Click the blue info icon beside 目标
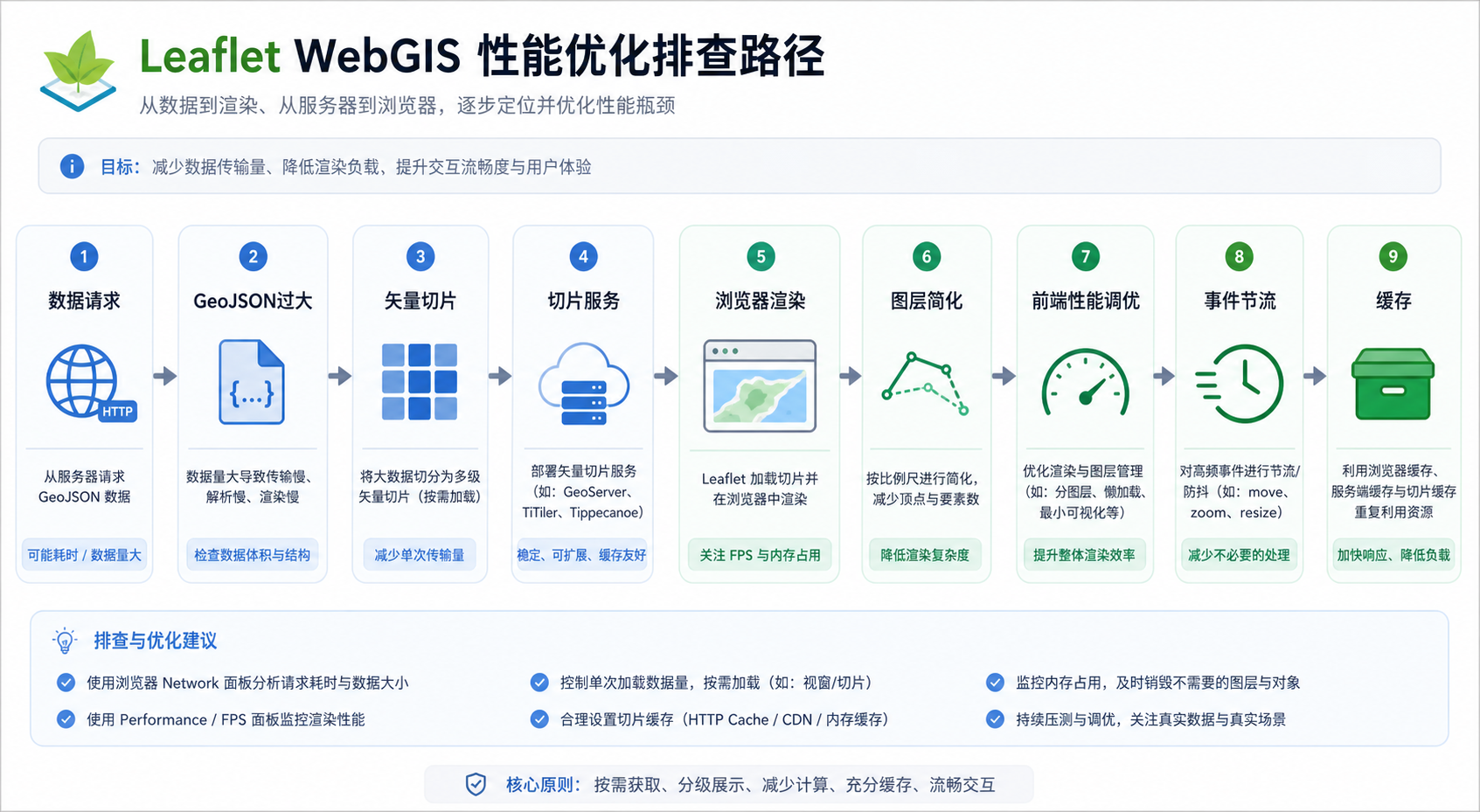This screenshot has width=1480, height=812. (x=72, y=166)
